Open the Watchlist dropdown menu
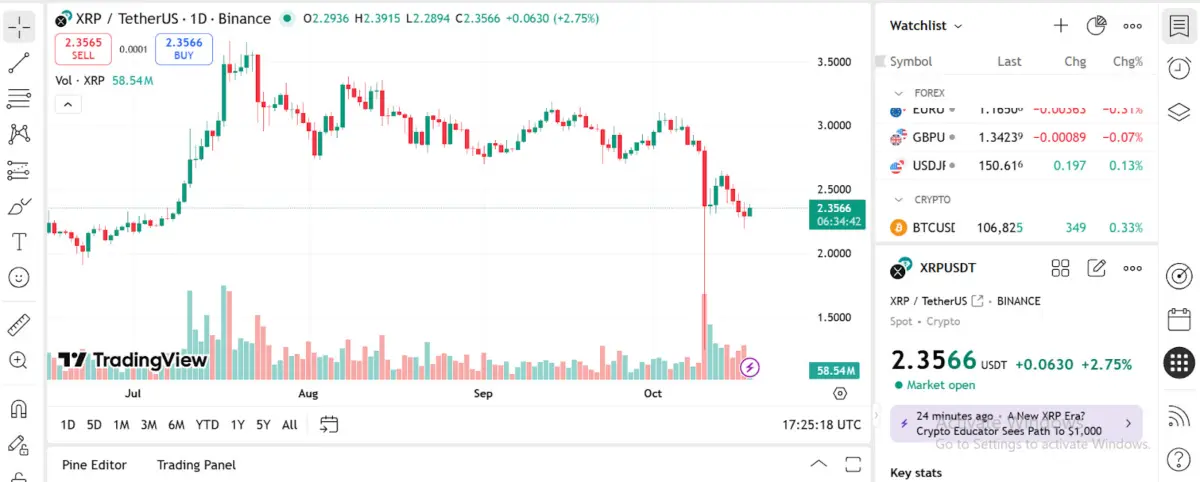Image resolution: width=1200 pixels, height=482 pixels. point(926,26)
